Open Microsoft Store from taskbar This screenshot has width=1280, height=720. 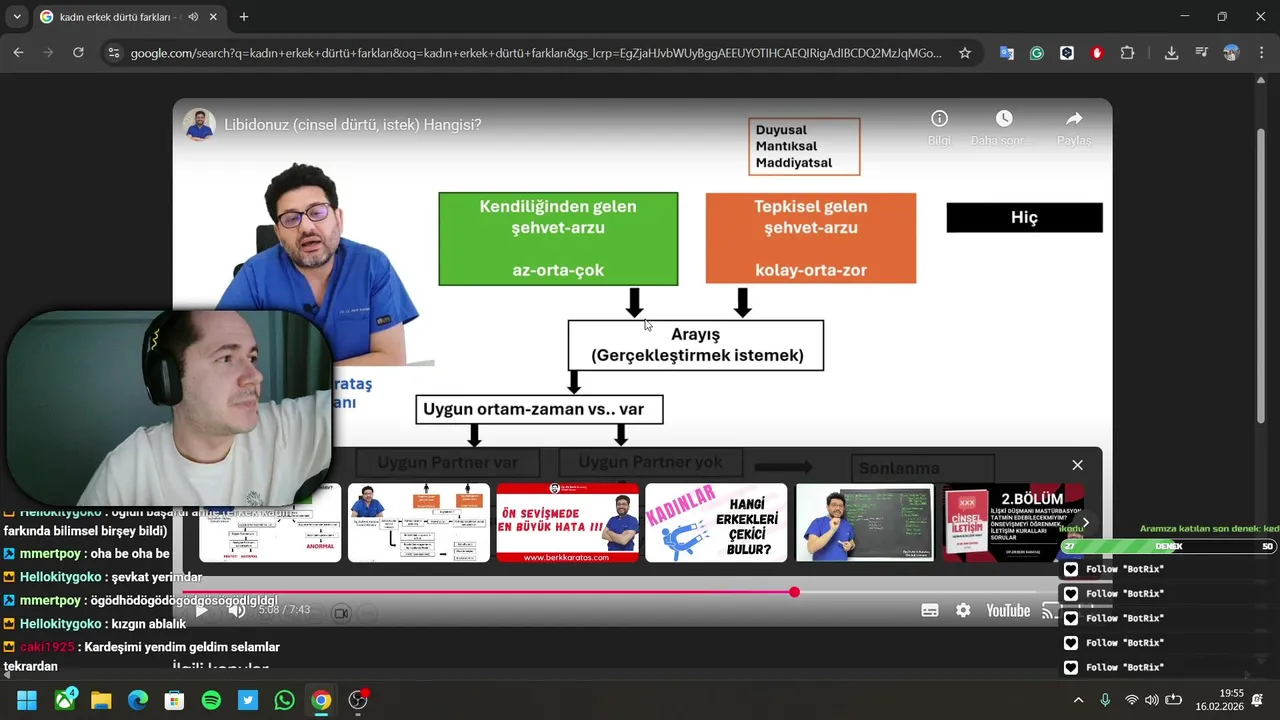click(174, 700)
